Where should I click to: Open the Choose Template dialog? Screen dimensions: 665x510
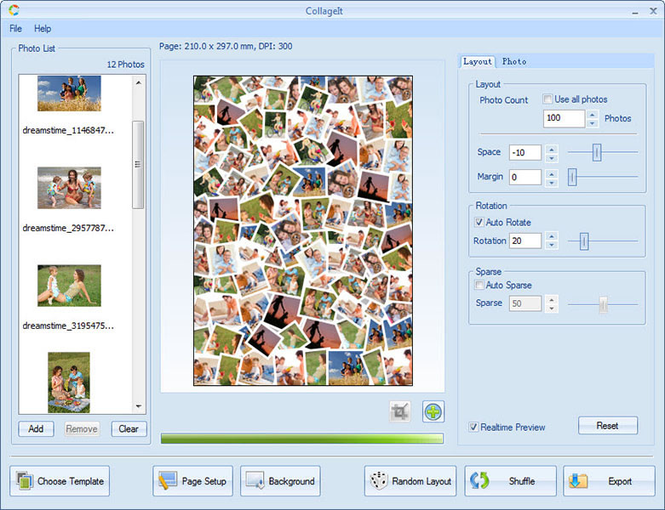[x=59, y=481]
